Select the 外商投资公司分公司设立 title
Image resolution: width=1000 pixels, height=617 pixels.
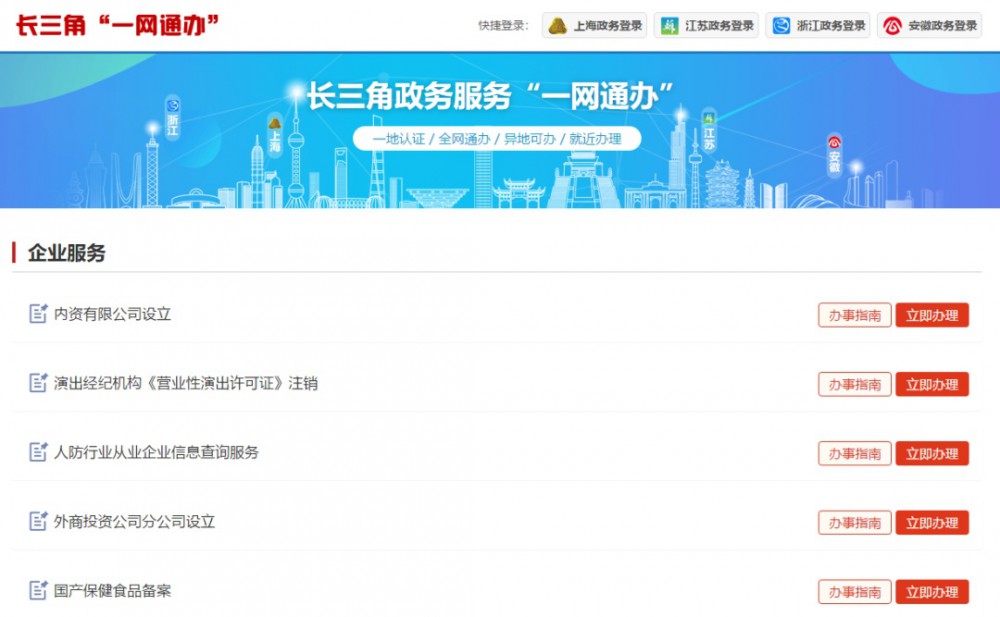[x=135, y=521]
